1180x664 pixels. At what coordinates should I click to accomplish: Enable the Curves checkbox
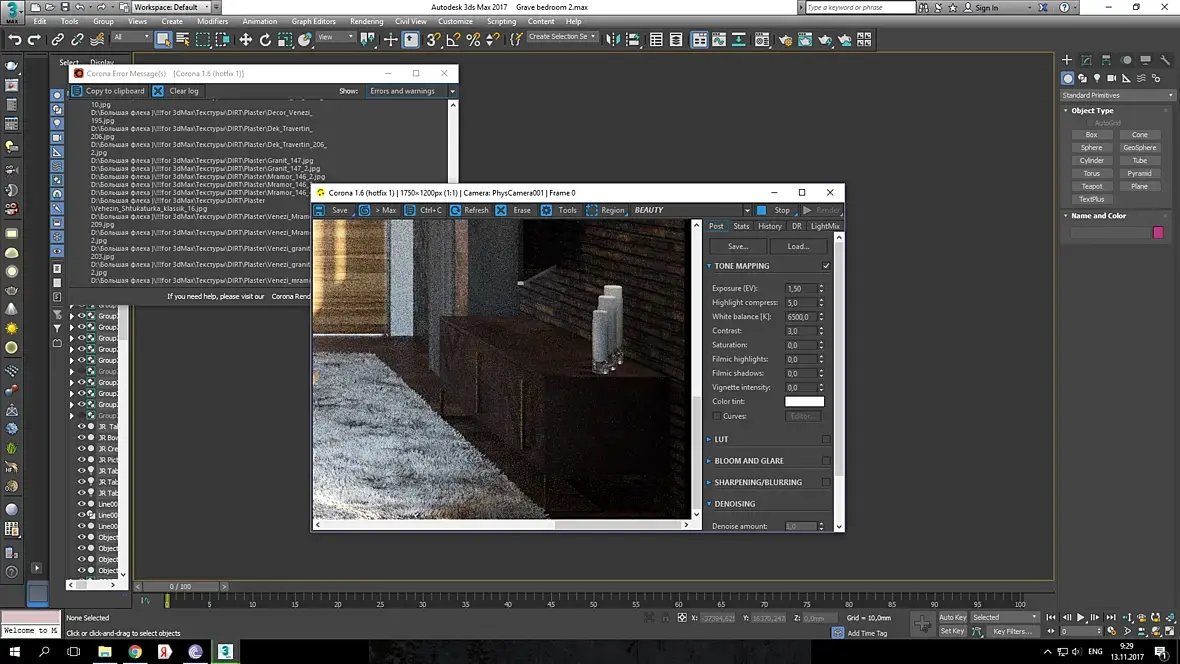tap(717, 416)
